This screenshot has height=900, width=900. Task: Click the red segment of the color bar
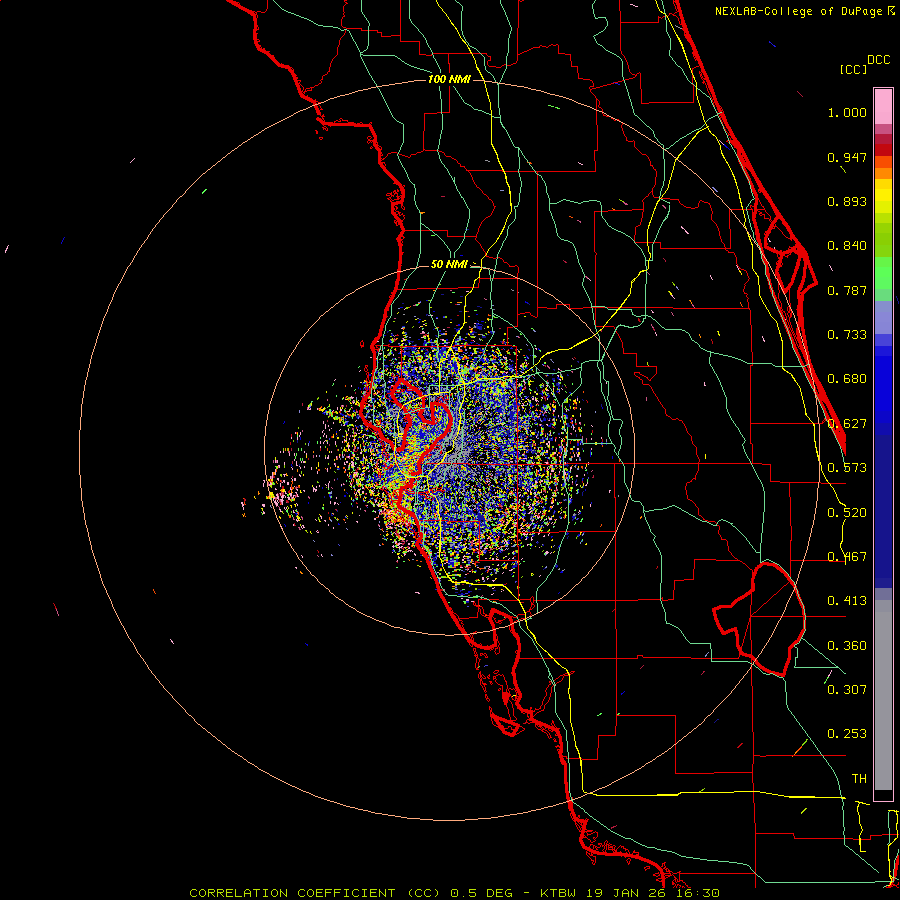pos(883,149)
